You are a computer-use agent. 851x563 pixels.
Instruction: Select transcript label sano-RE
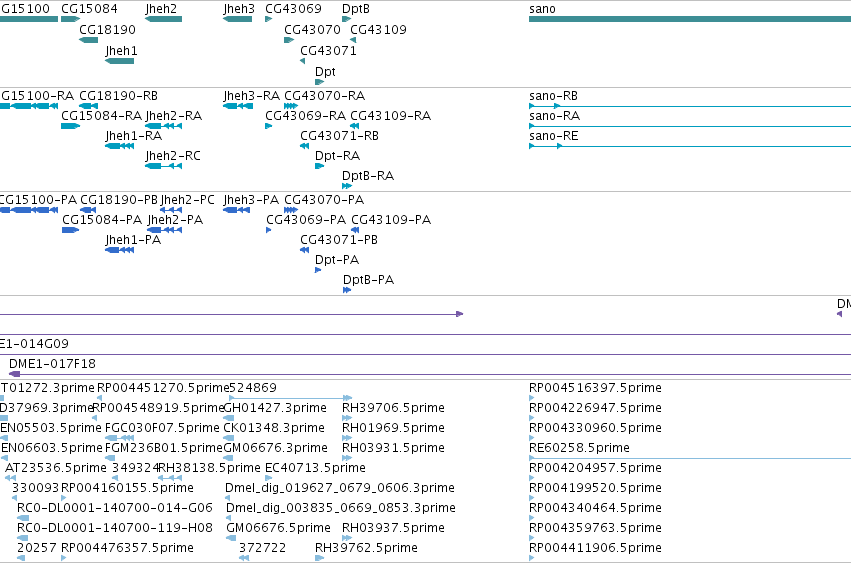pos(554,136)
